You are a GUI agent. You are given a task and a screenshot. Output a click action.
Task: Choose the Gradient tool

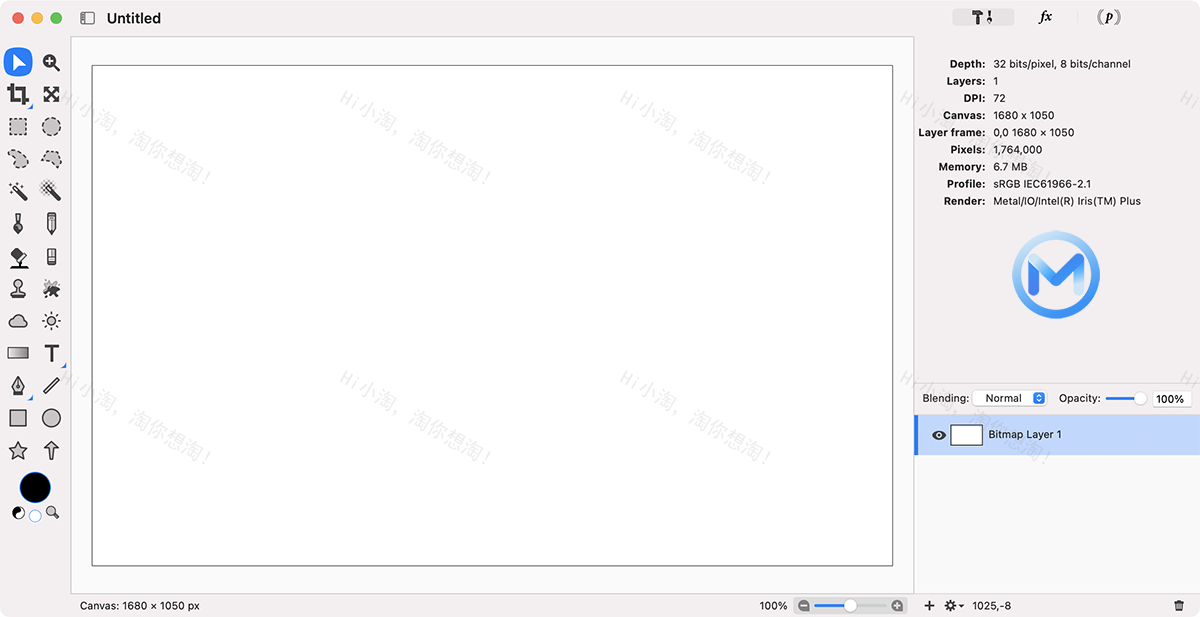(17, 352)
